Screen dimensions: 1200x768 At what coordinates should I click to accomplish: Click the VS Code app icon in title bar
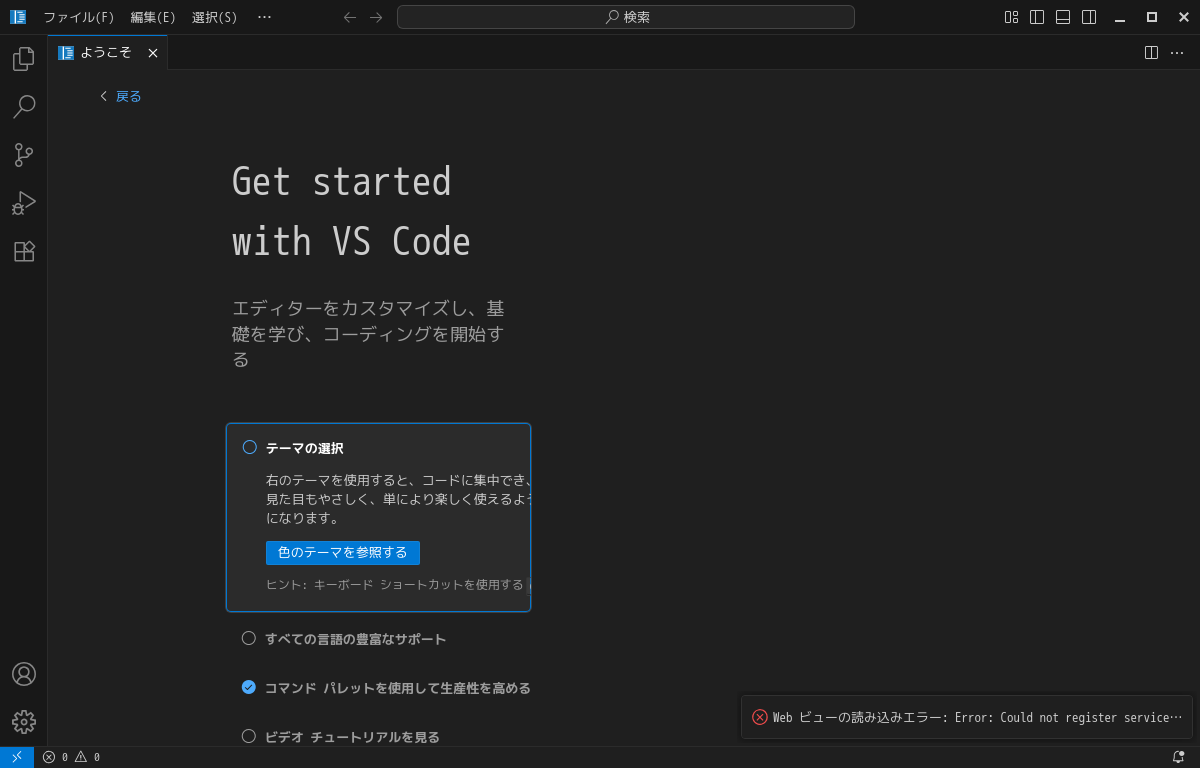[18, 17]
